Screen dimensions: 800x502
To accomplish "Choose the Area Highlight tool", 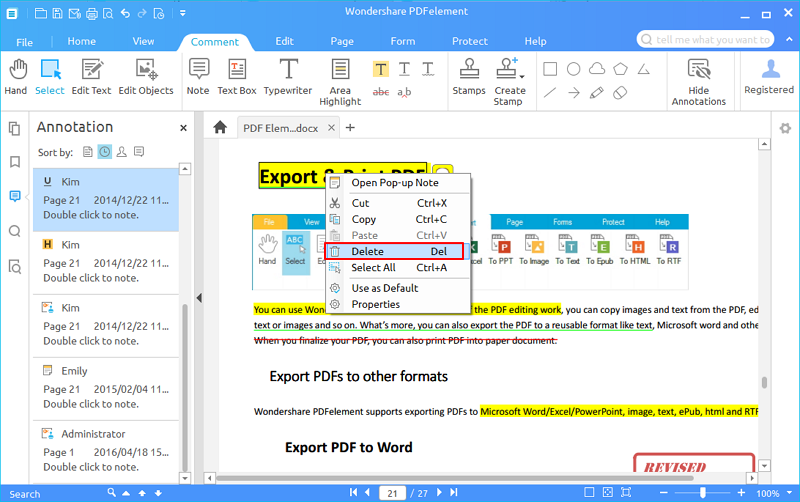I will tap(340, 82).
